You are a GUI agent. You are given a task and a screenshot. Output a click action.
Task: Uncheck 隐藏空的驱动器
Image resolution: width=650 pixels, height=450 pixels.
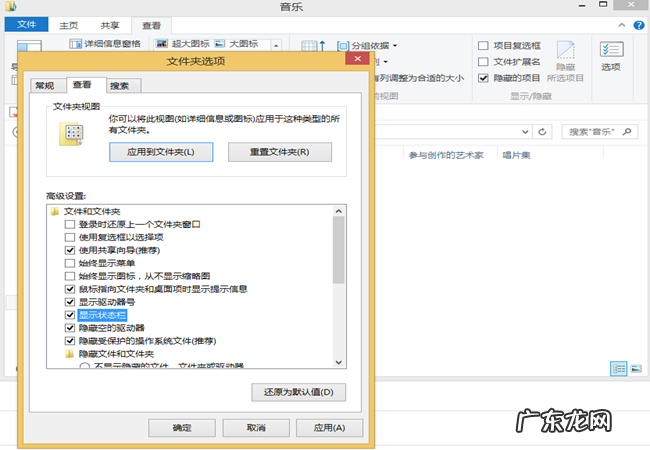click(x=70, y=328)
